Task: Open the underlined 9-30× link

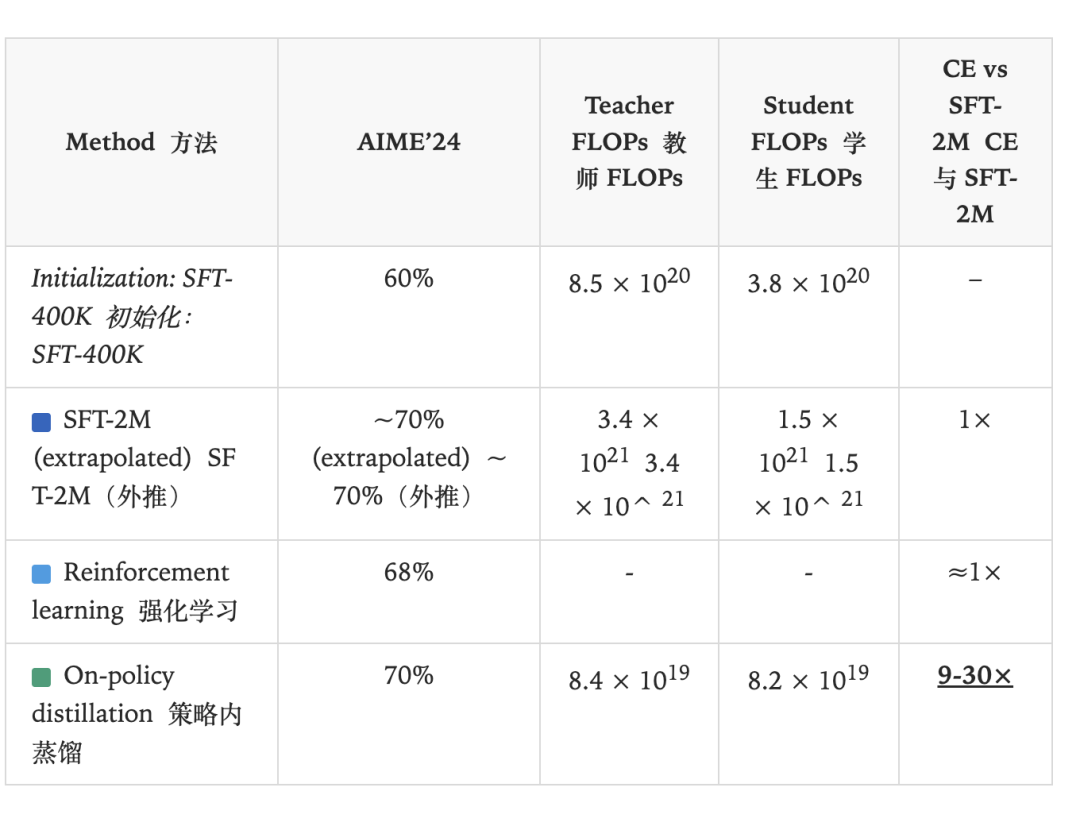Action: click(x=975, y=676)
